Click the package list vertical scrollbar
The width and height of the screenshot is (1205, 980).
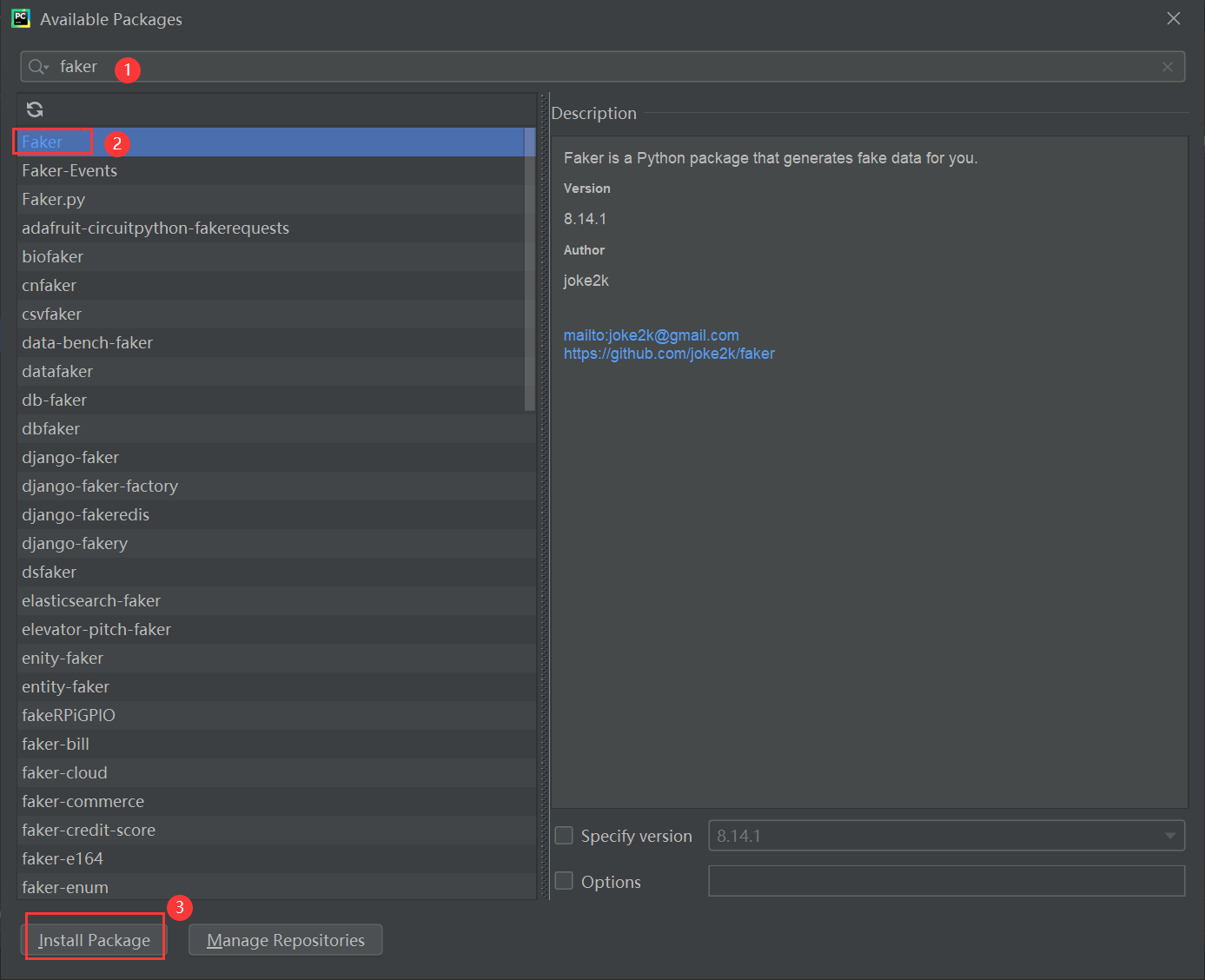(x=530, y=269)
